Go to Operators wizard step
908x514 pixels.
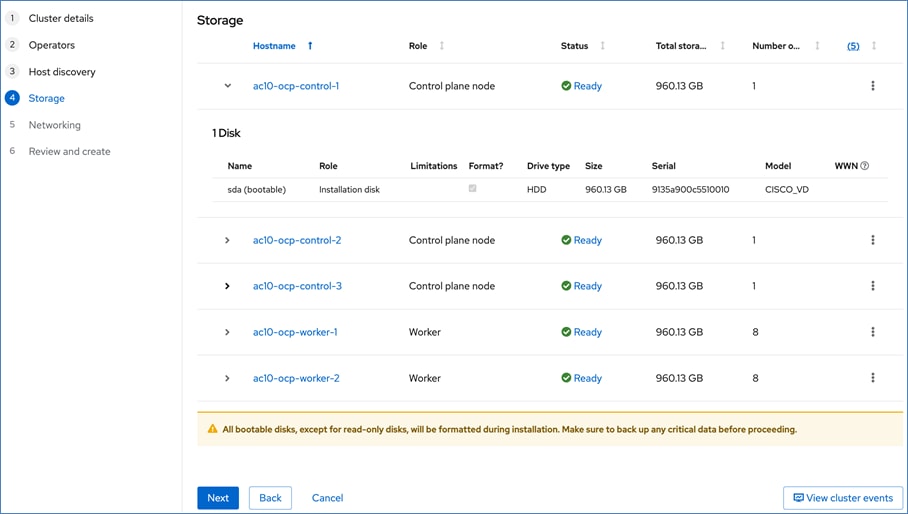click(x=52, y=45)
